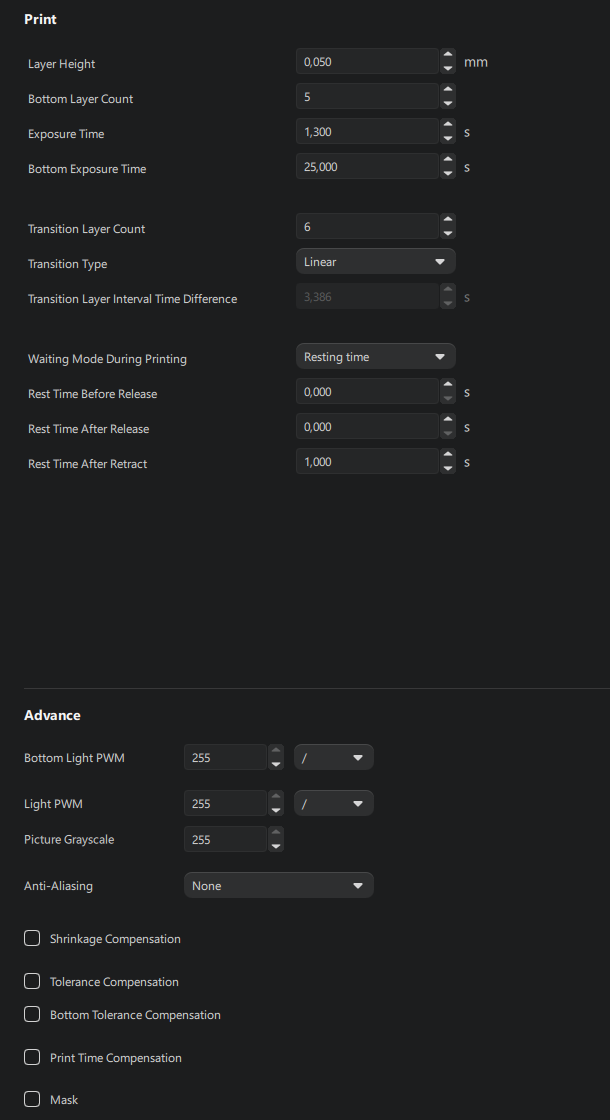Open the Bottom Light PWM unit dropdown
The width and height of the screenshot is (610, 1120).
334,757
